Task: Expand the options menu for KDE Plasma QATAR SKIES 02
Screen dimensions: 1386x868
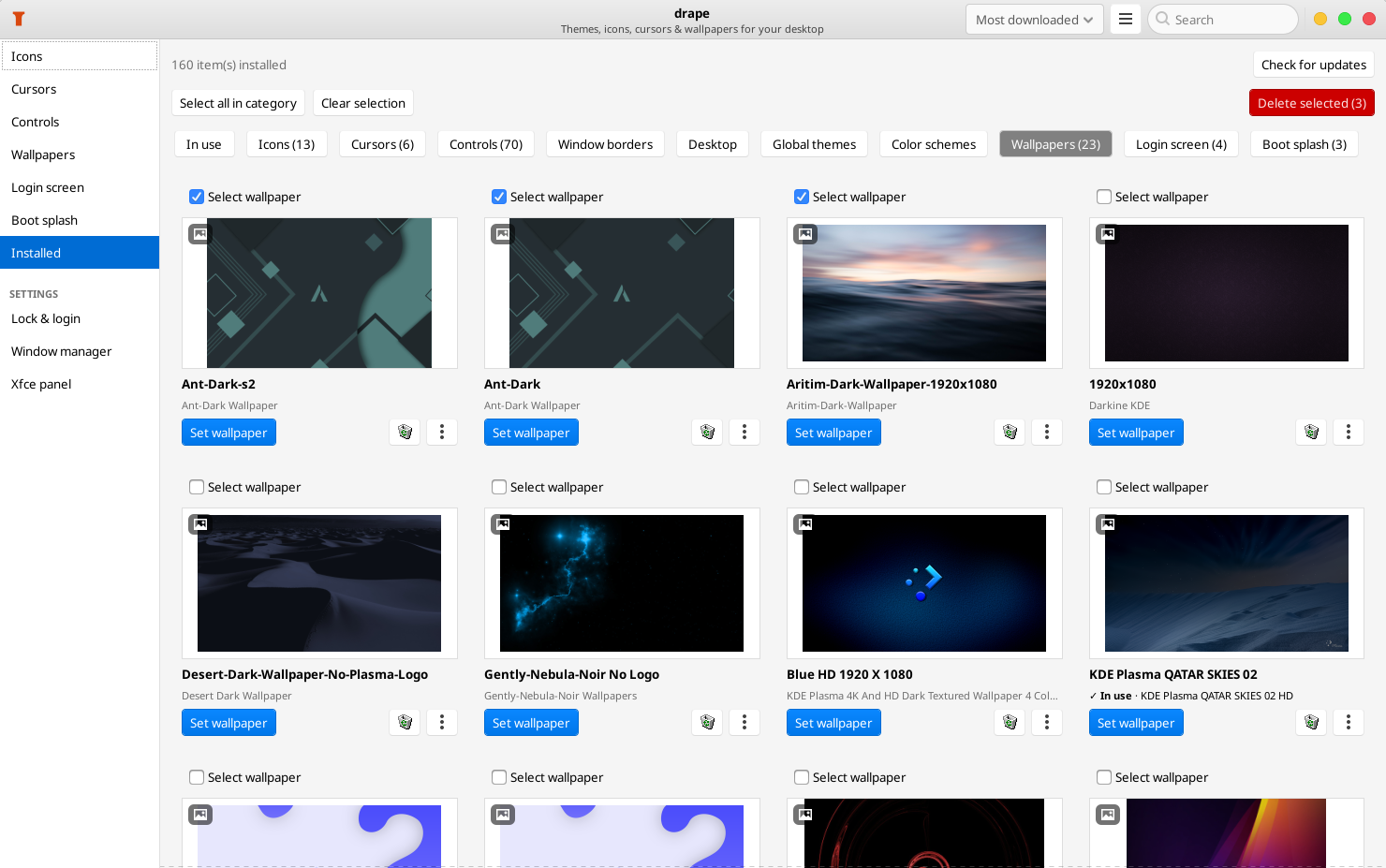Action: (1349, 723)
